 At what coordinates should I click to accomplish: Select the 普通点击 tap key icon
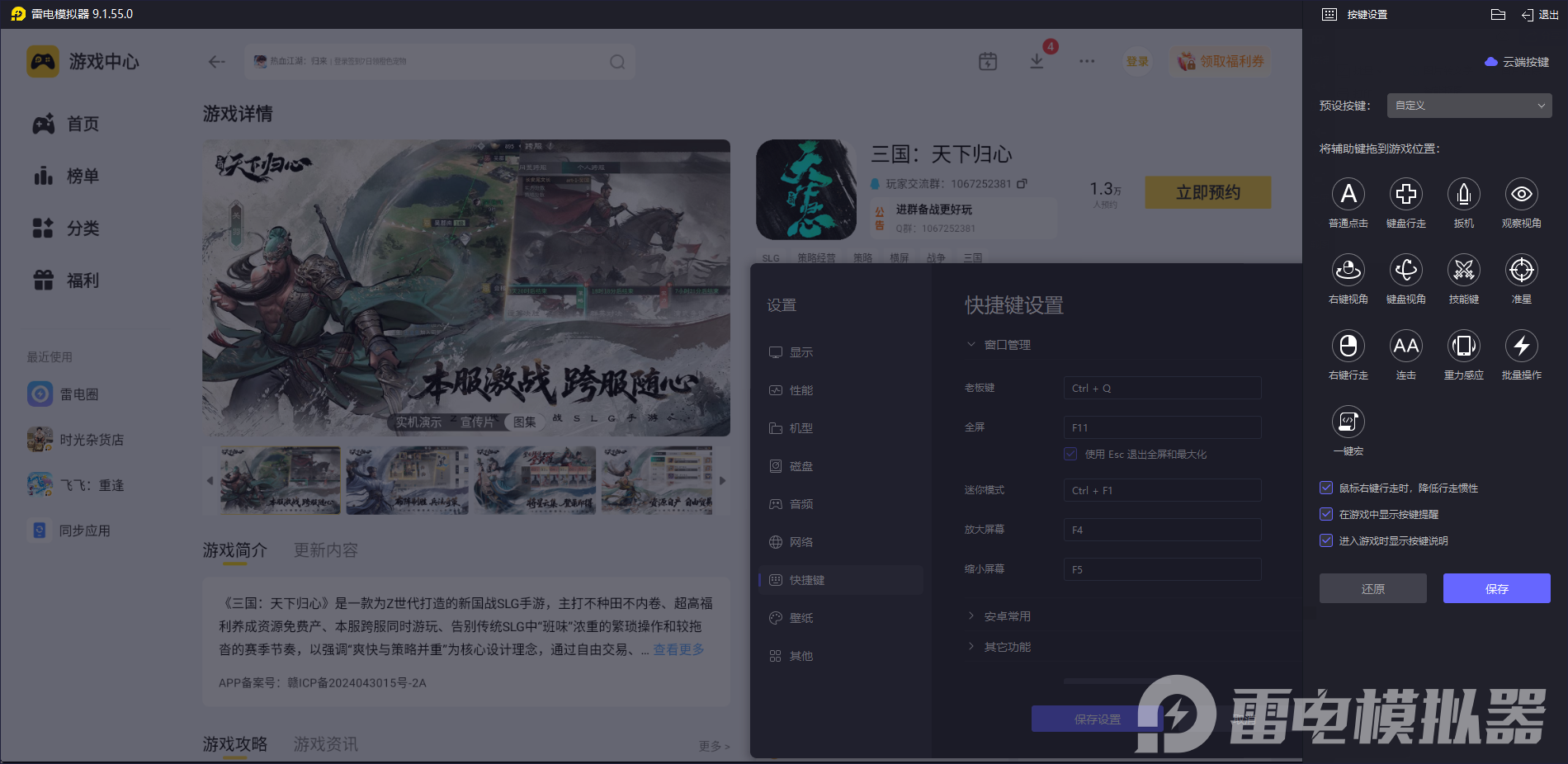[x=1348, y=195]
